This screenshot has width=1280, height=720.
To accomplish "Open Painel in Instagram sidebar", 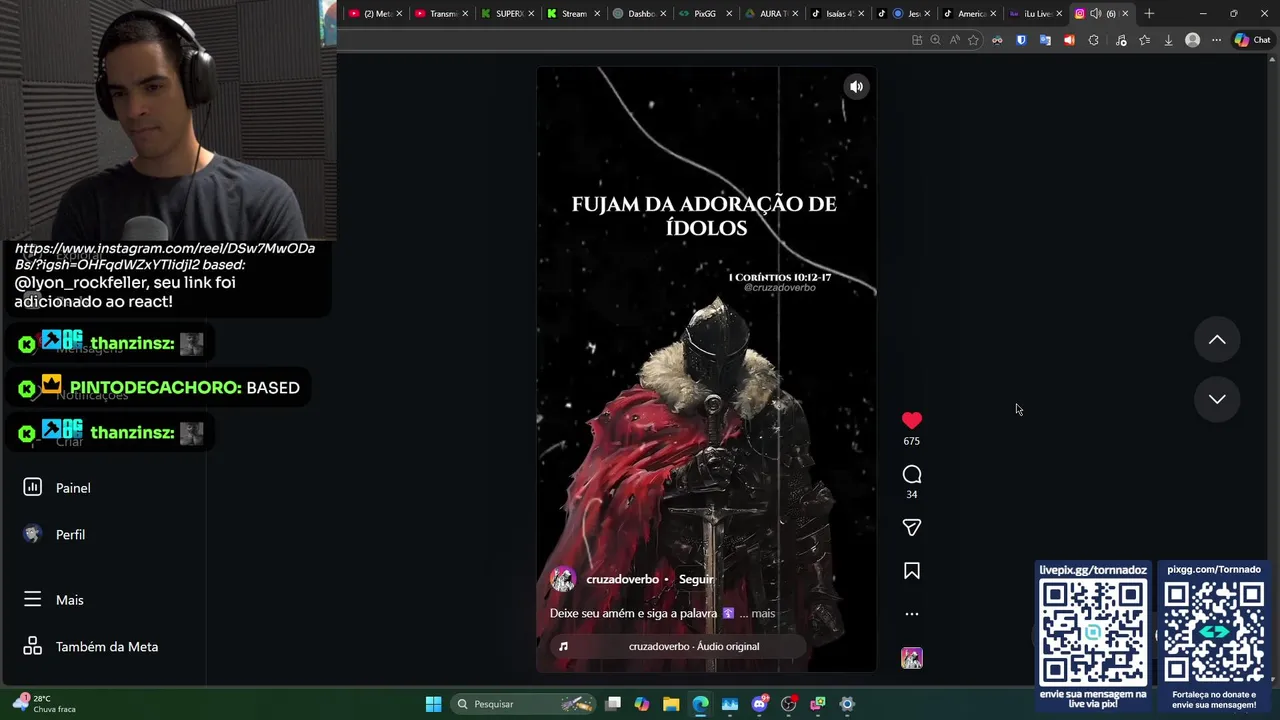I will click(x=73, y=488).
